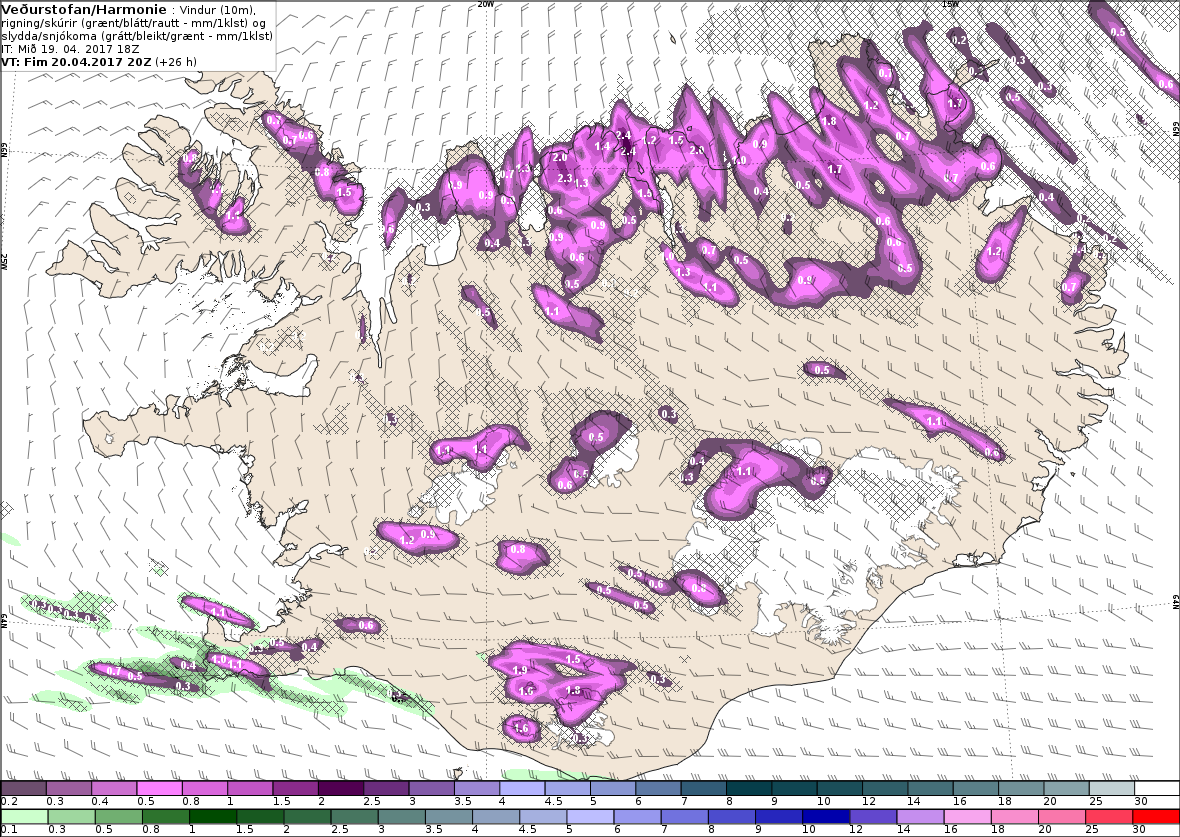Screen dimensions: 1180x837
Task: Choose the blue lower-row swatch labeled 8
Action: (730, 817)
